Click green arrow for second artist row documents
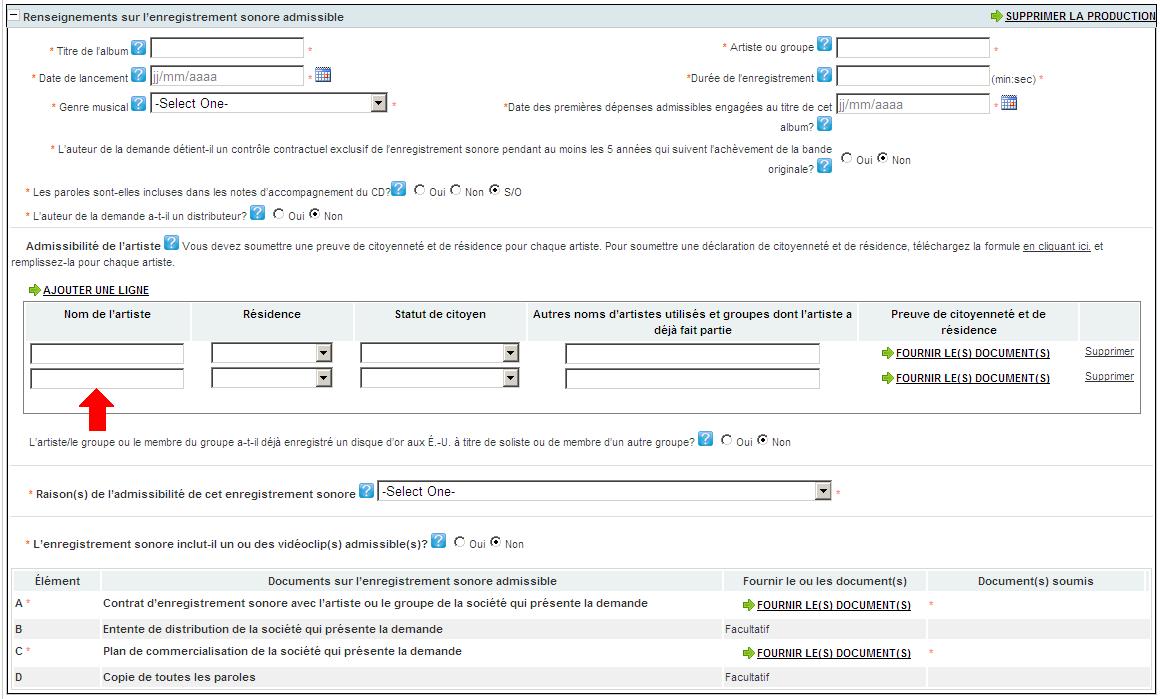The width and height of the screenshot is (1160, 699). 888,379
